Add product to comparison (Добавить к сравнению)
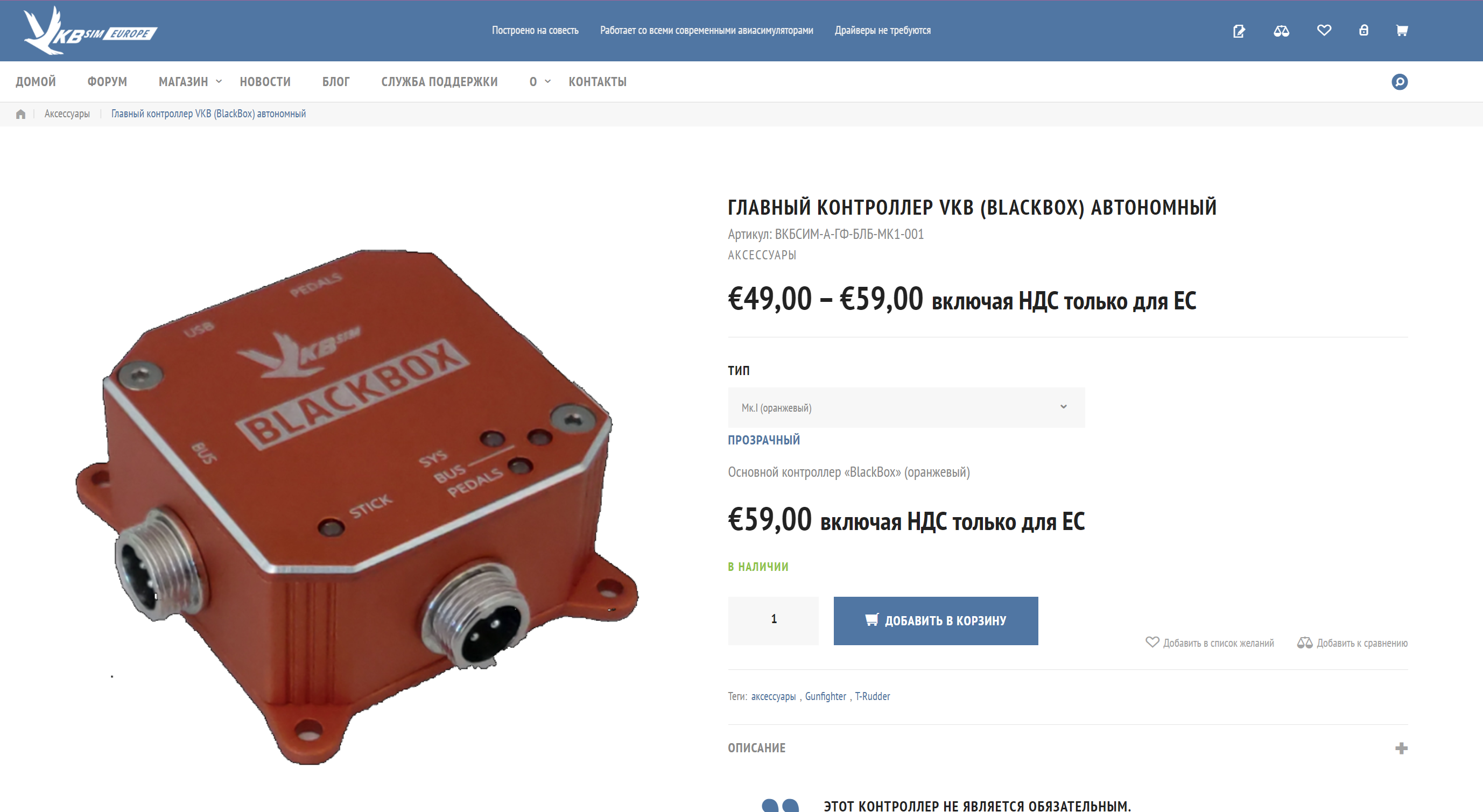 pyautogui.click(x=1352, y=643)
